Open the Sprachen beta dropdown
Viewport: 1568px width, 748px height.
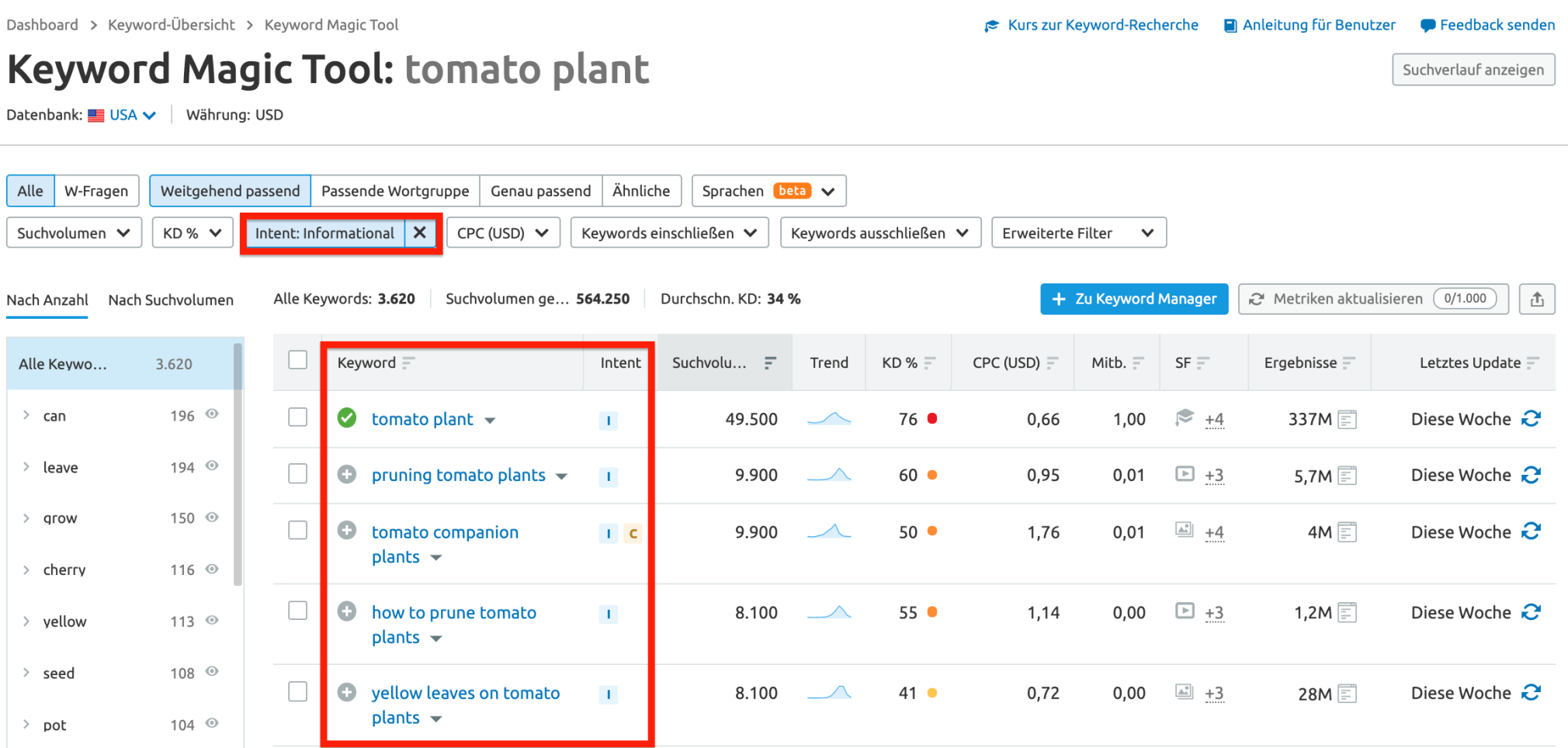click(x=768, y=191)
